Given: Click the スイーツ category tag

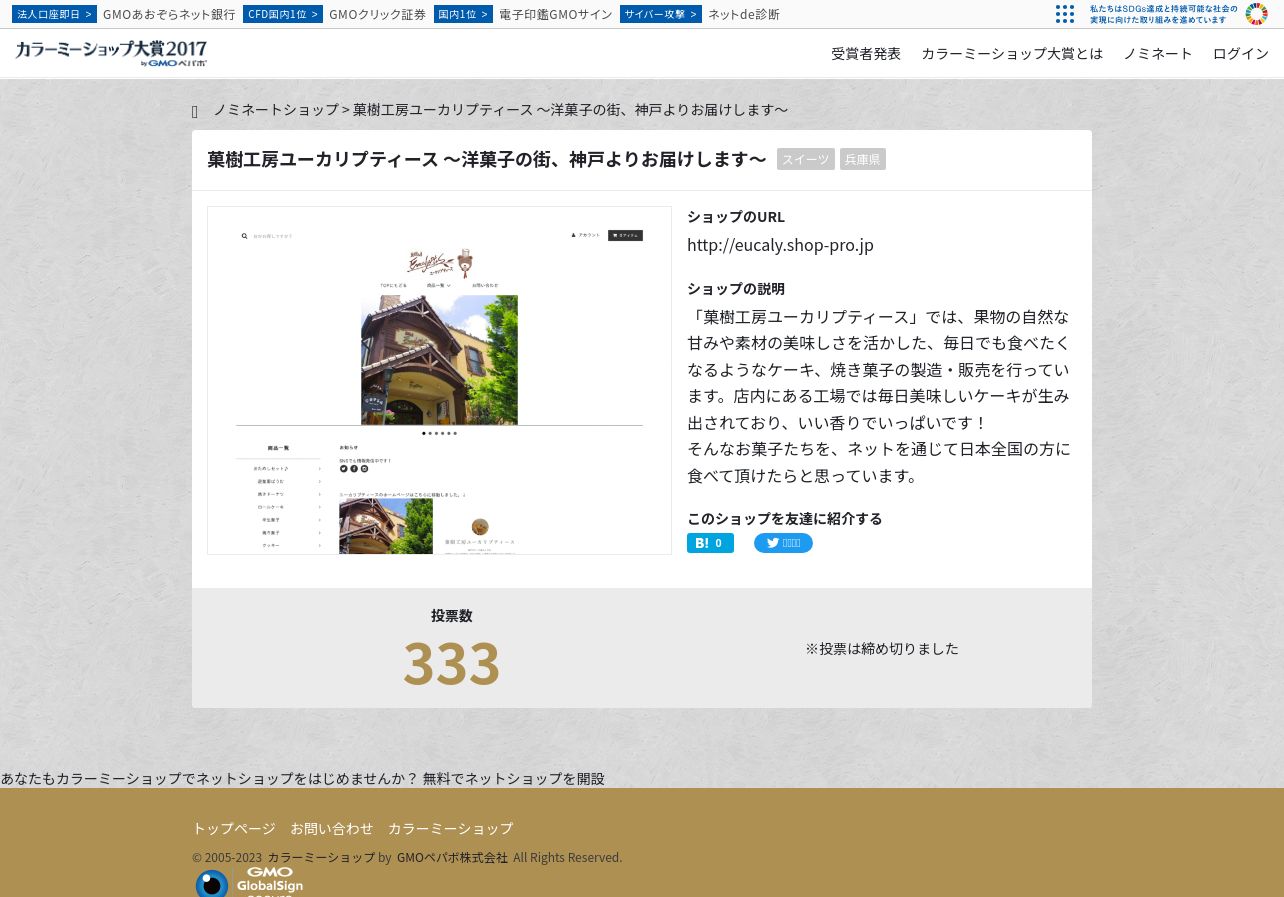Looking at the screenshot, I should coord(806,159).
